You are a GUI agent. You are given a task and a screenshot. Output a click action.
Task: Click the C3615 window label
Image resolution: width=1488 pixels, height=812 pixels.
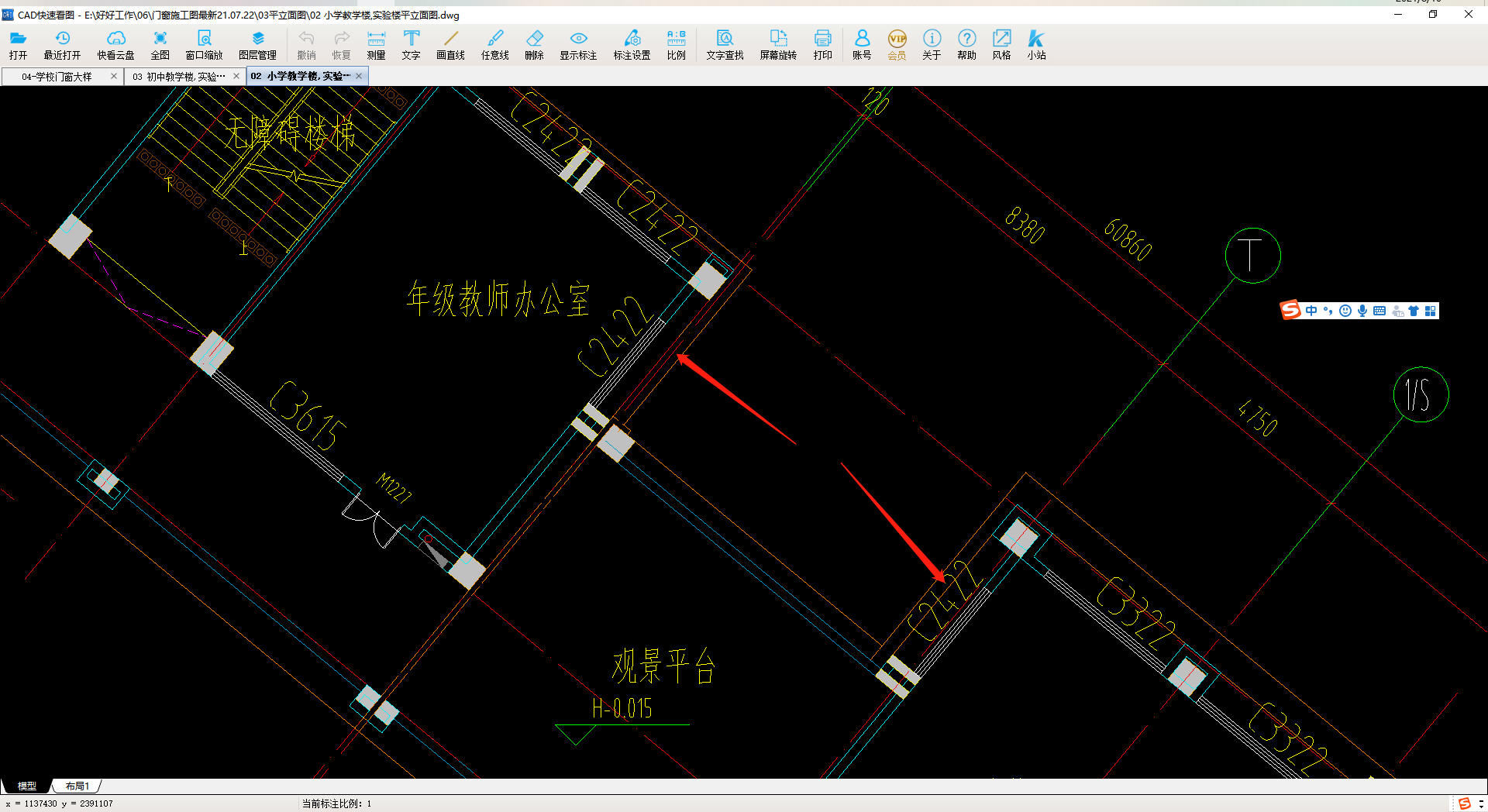[308, 415]
